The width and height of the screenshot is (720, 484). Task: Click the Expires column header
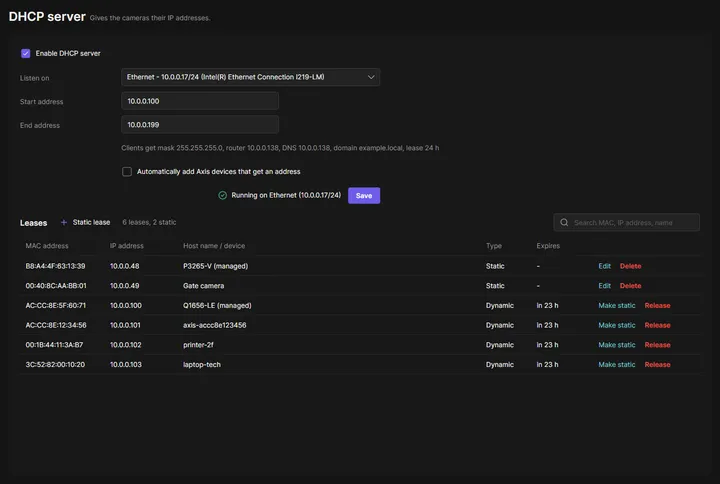point(548,246)
